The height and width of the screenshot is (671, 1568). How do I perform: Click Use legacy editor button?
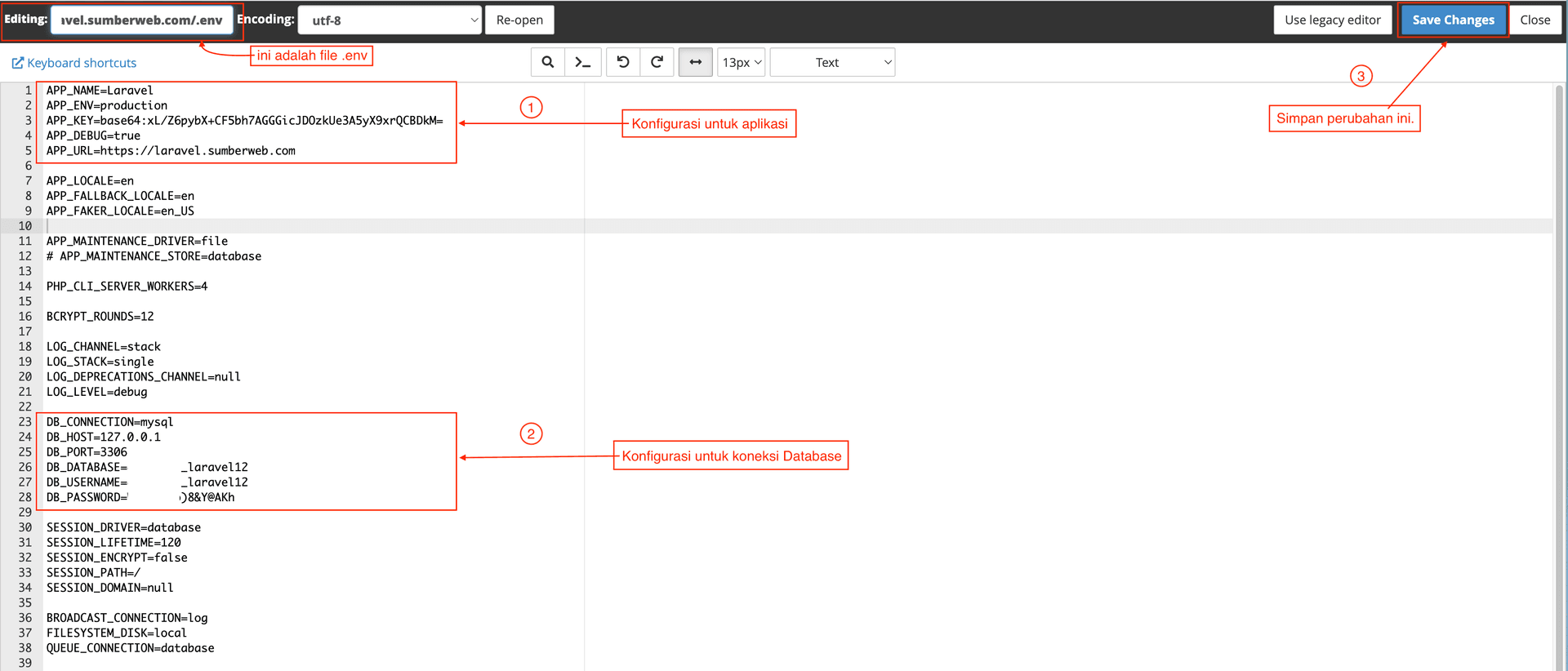point(1332,20)
